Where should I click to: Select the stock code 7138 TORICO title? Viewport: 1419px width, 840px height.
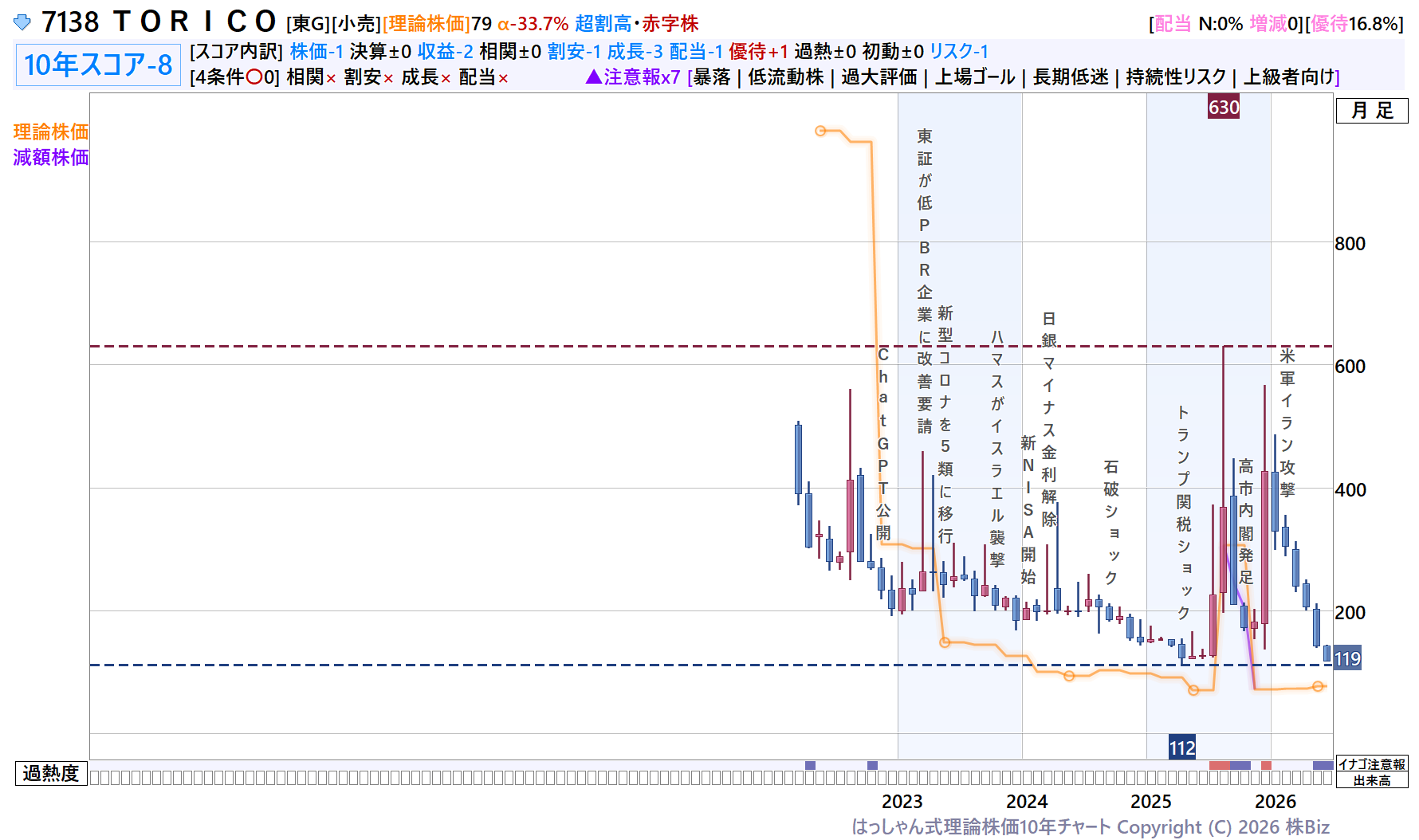[159, 22]
